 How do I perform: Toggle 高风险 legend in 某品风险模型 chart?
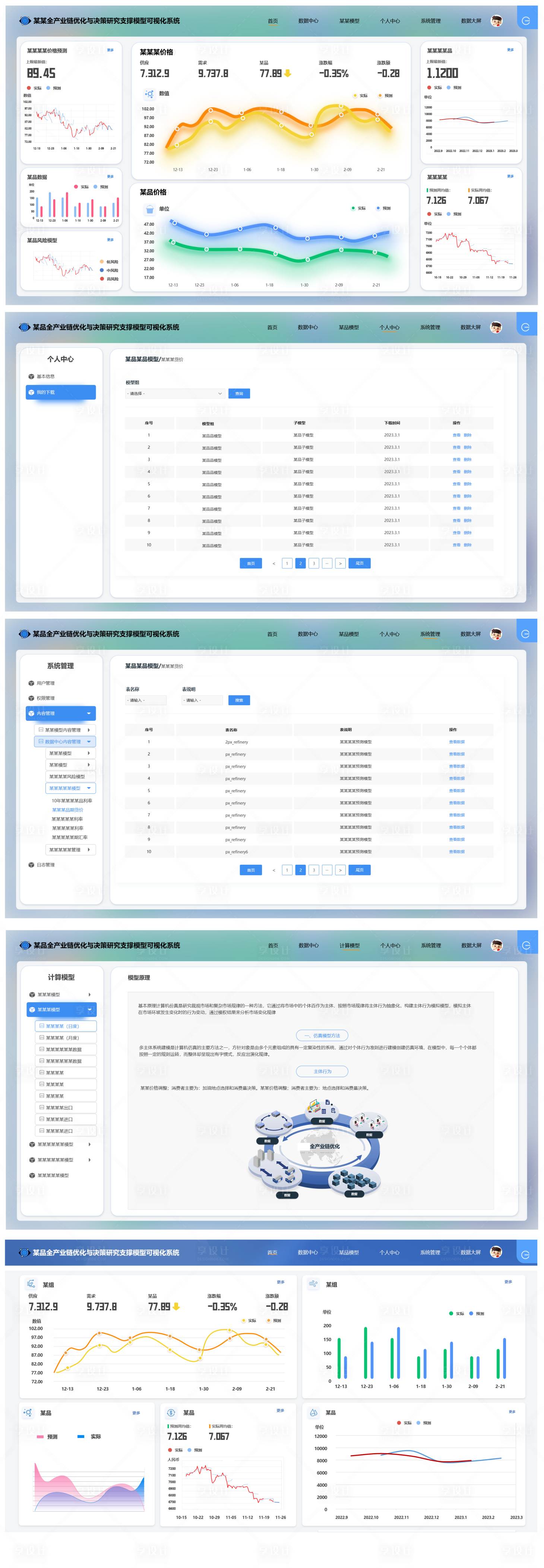(x=109, y=279)
